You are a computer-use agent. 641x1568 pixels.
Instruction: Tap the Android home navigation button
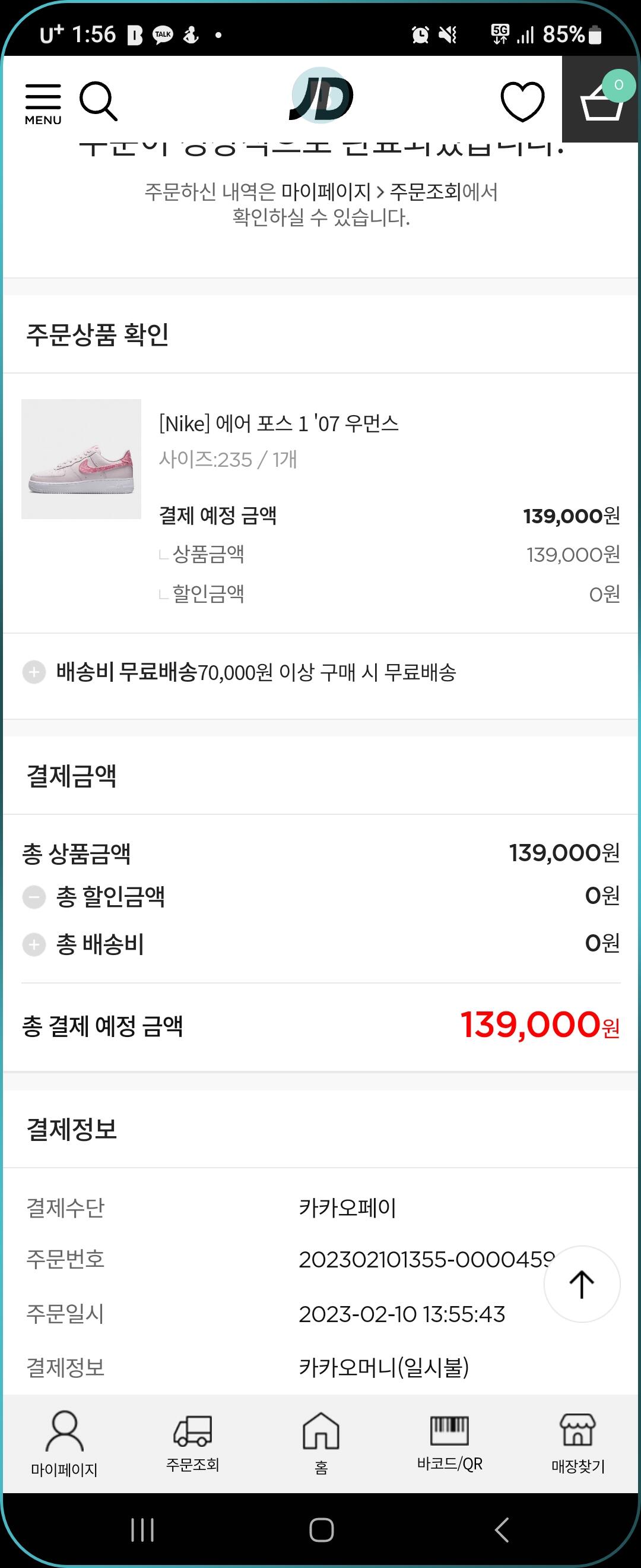(x=321, y=1529)
